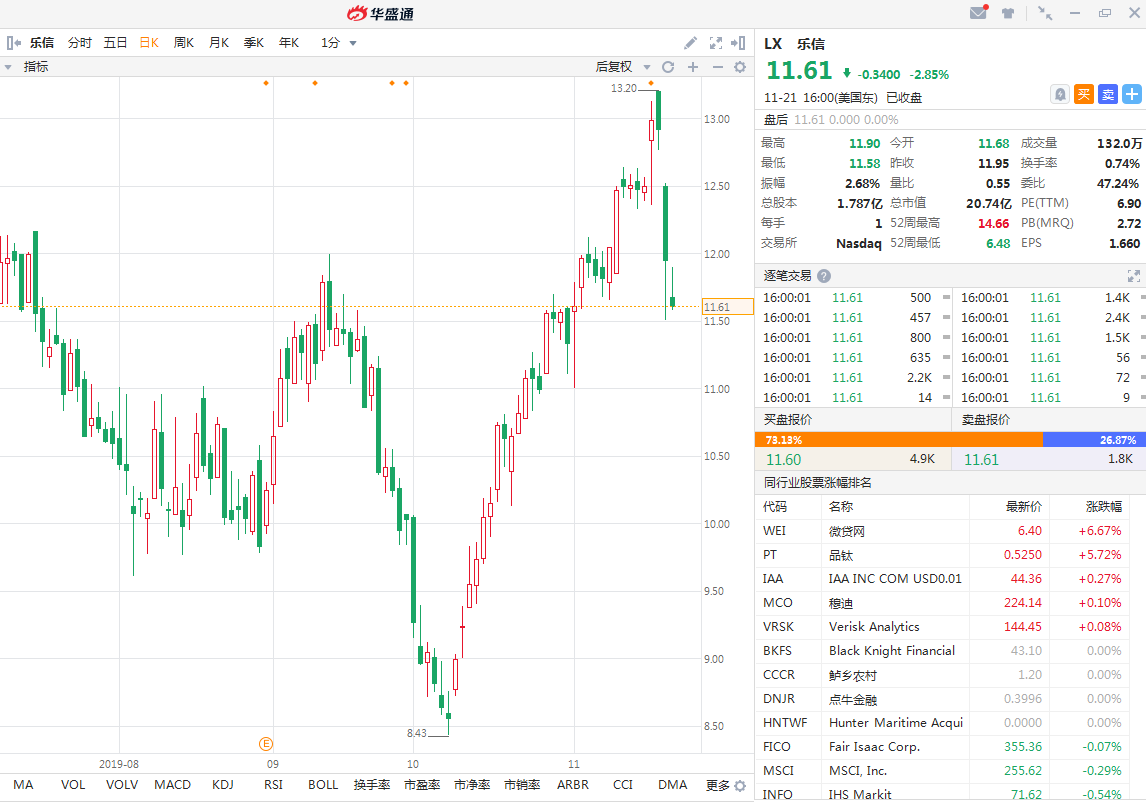Image resolution: width=1146 pixels, height=802 pixels.
Task: Enable the 市销率 indicator
Action: click(523, 784)
